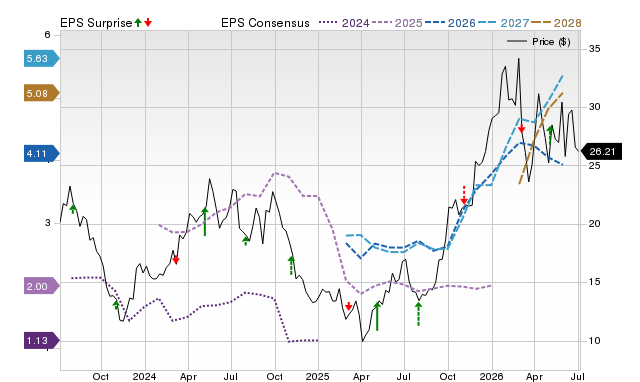Select the green surprise arrow before October 2023
This screenshot has width=640, height=382.
click(x=73, y=209)
